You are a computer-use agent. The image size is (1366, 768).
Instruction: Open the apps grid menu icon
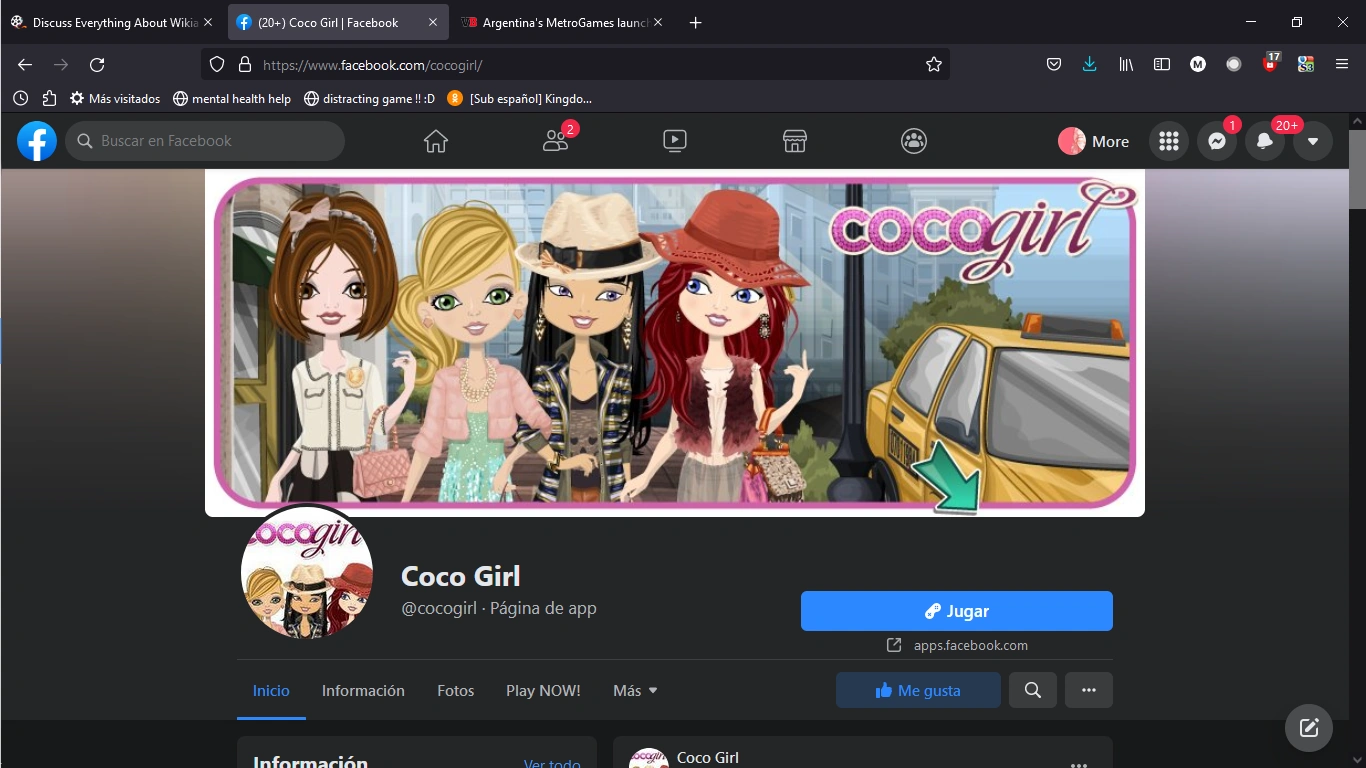1168,141
